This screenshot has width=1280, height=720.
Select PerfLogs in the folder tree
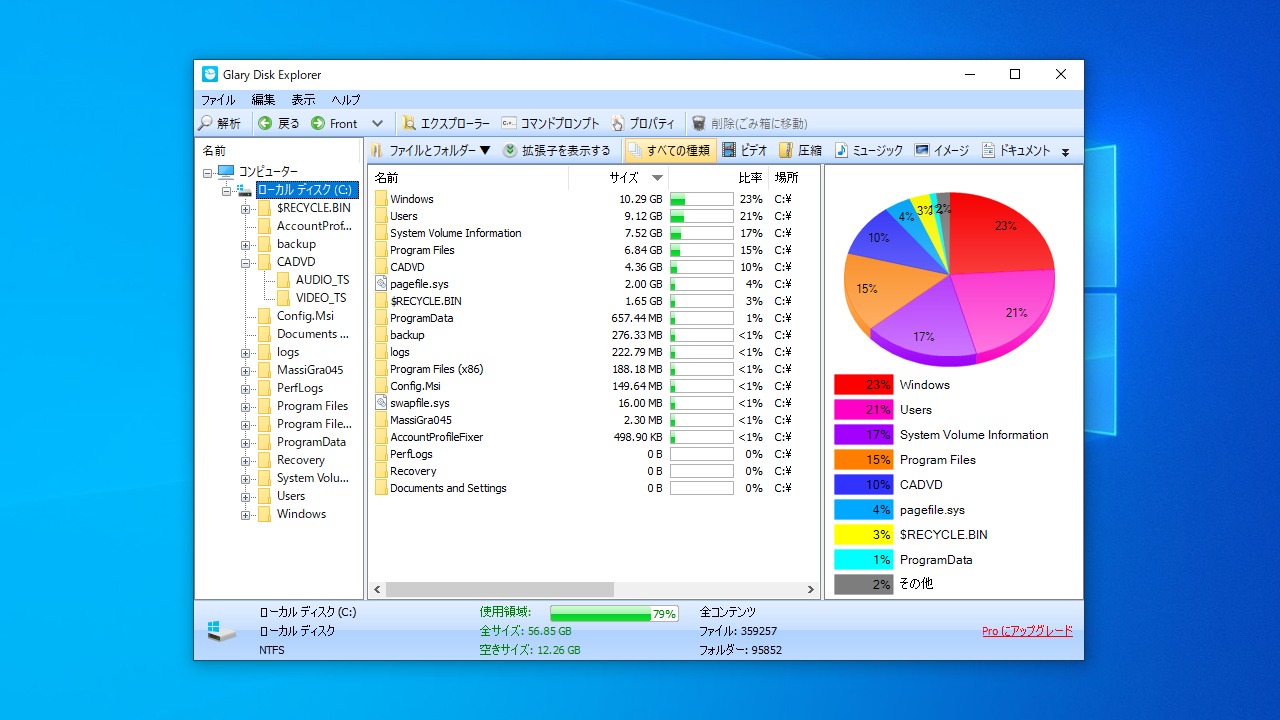300,388
